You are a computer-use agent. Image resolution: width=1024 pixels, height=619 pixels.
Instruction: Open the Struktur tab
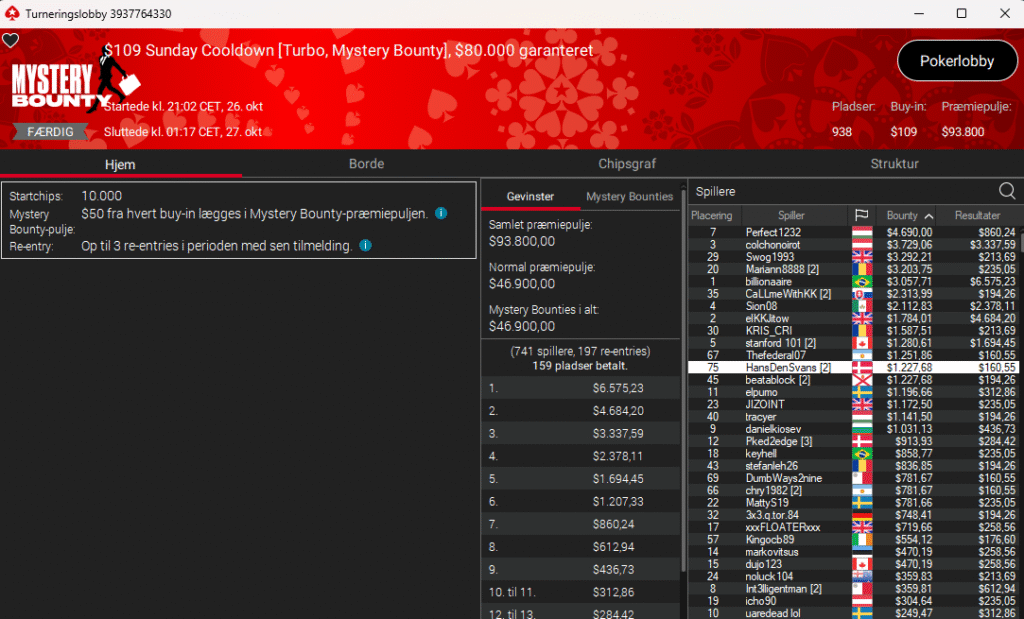[x=894, y=164]
